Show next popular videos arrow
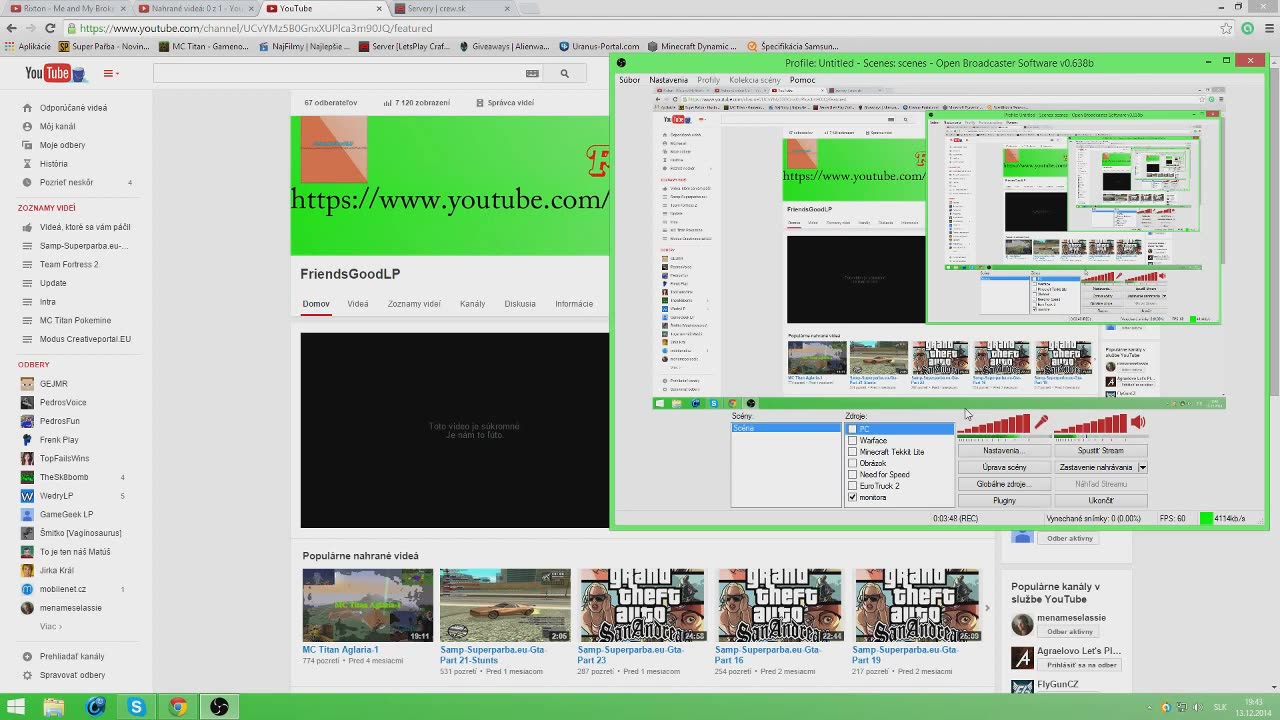The height and width of the screenshot is (720, 1280). click(987, 608)
